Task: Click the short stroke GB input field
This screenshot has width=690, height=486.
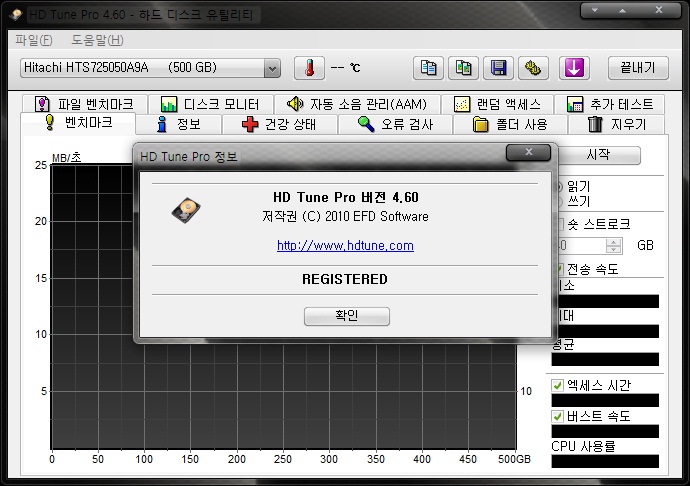Action: 581,246
